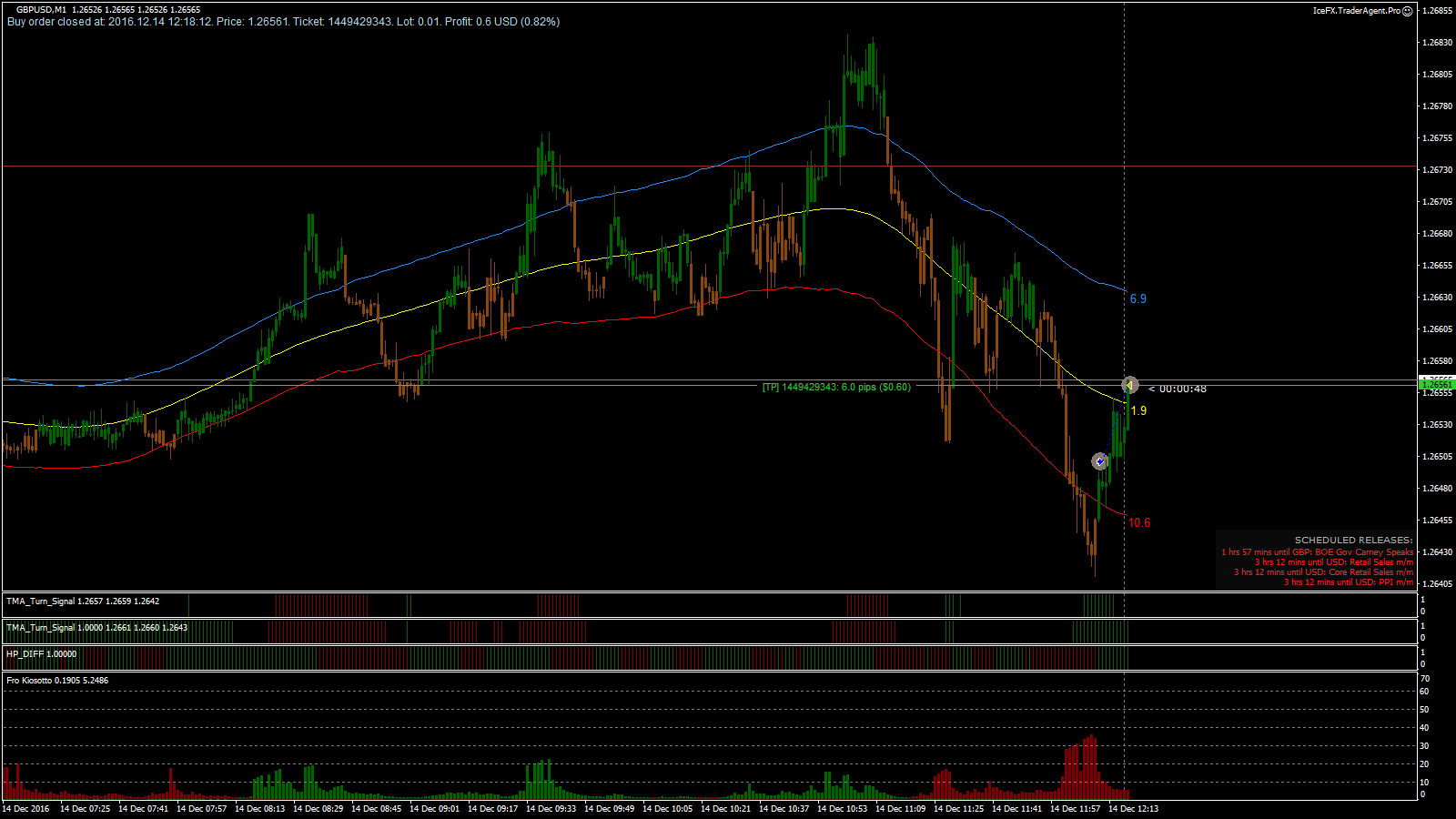Select the [TP] 1449429343 take-profit line label
Image resolution: width=1456 pixels, height=819 pixels.
click(836, 387)
